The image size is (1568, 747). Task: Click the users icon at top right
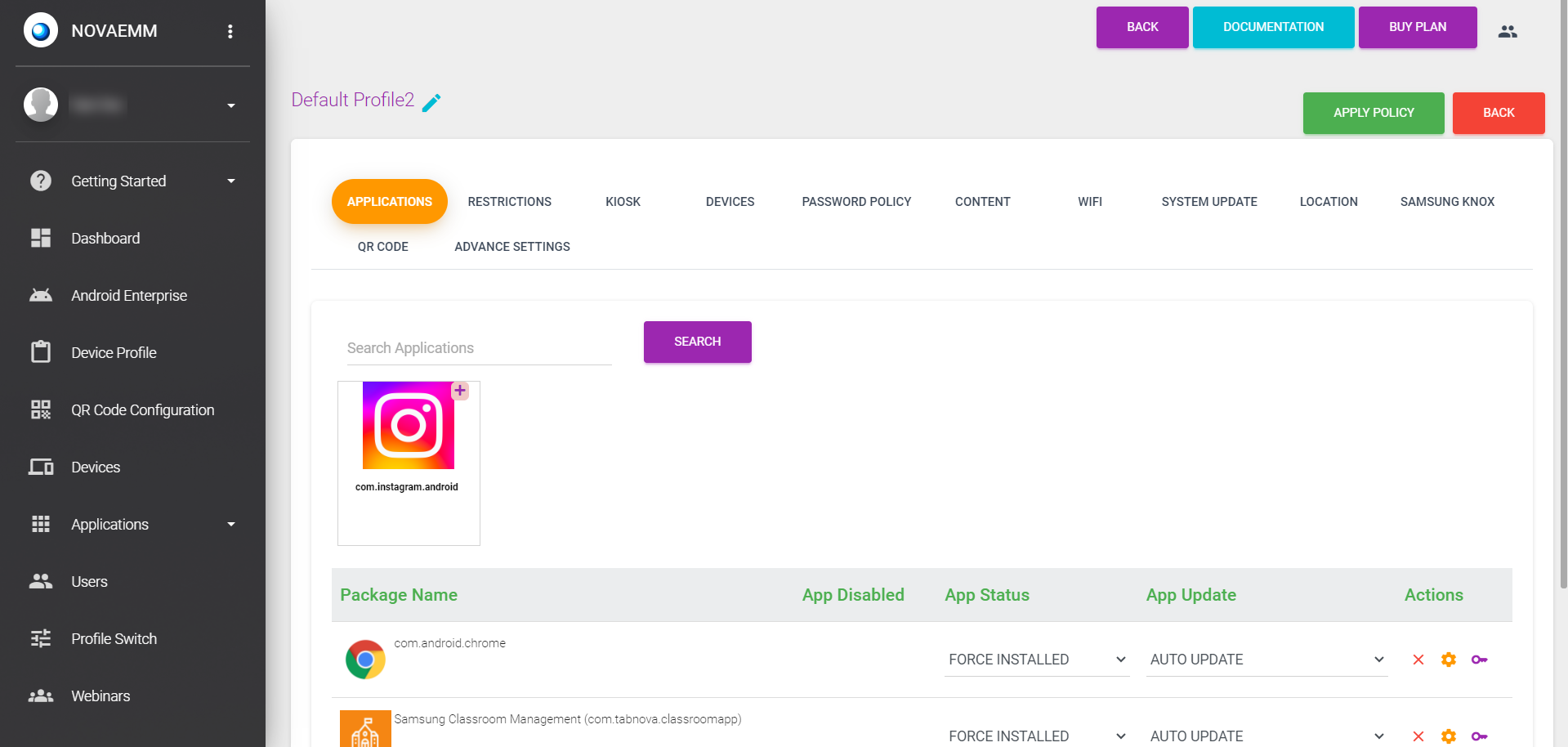pyautogui.click(x=1508, y=31)
